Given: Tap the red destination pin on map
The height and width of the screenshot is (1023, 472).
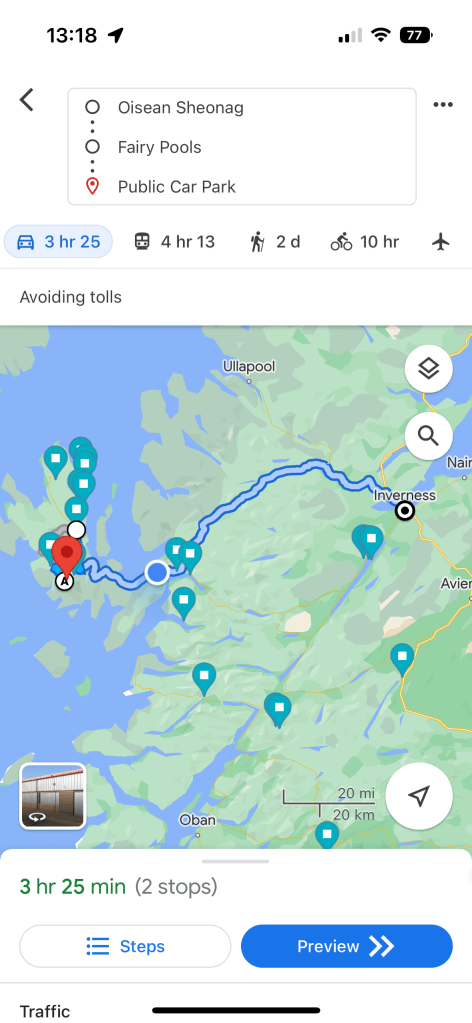Looking at the screenshot, I should pos(67,557).
